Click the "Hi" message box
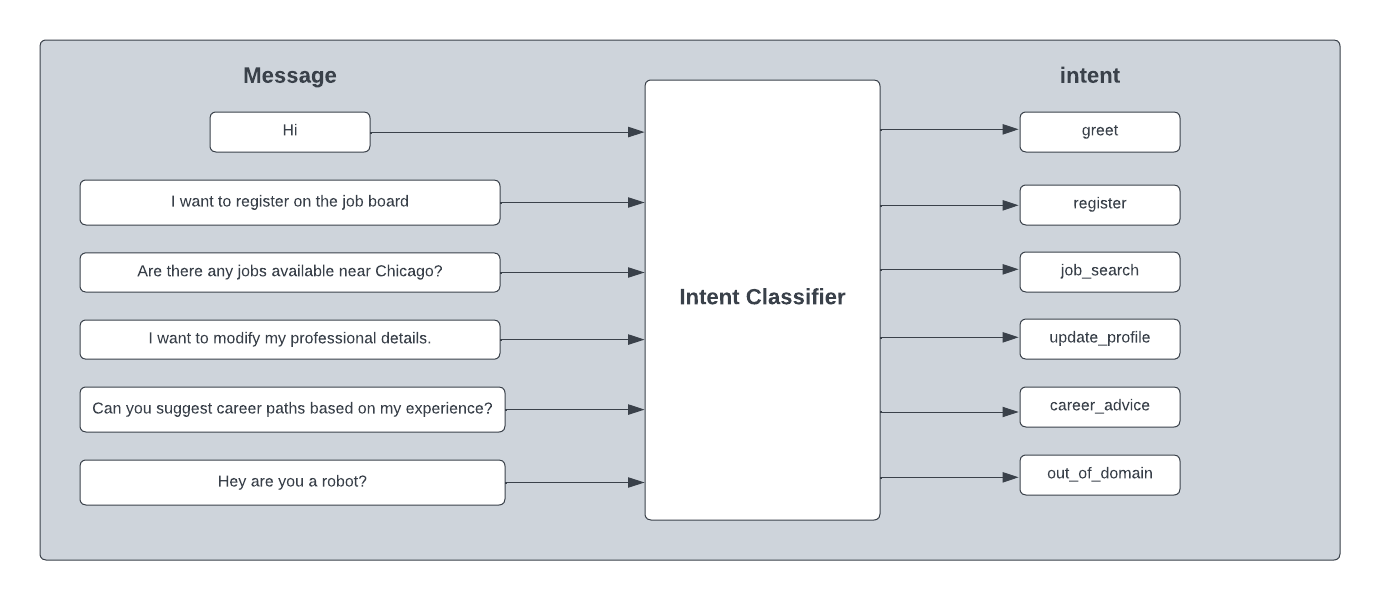 290,131
